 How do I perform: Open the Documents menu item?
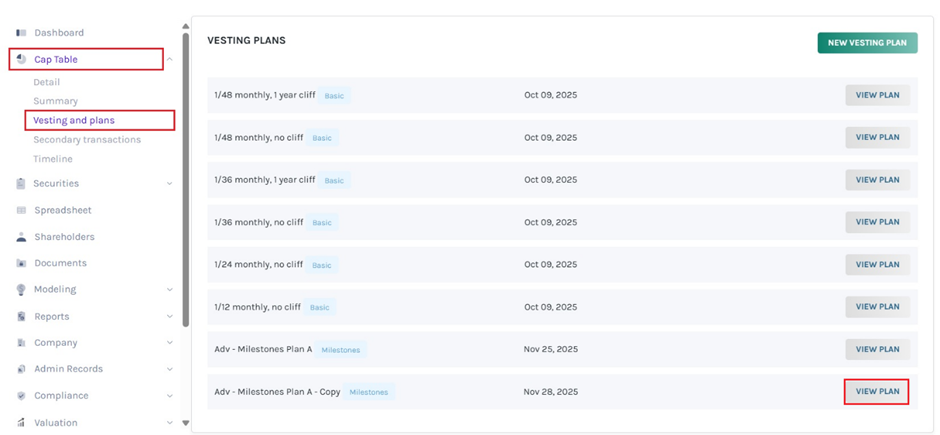click(x=61, y=263)
